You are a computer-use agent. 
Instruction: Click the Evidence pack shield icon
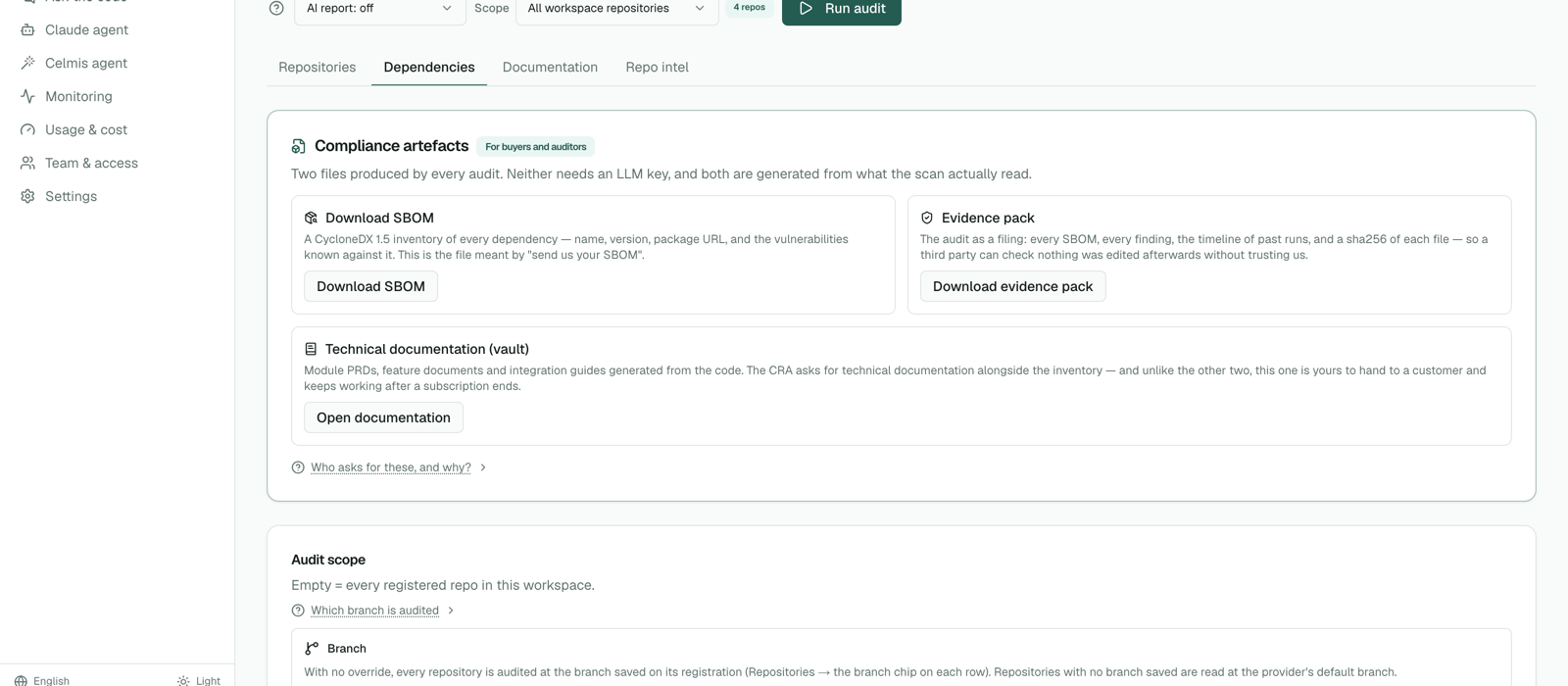click(x=927, y=218)
